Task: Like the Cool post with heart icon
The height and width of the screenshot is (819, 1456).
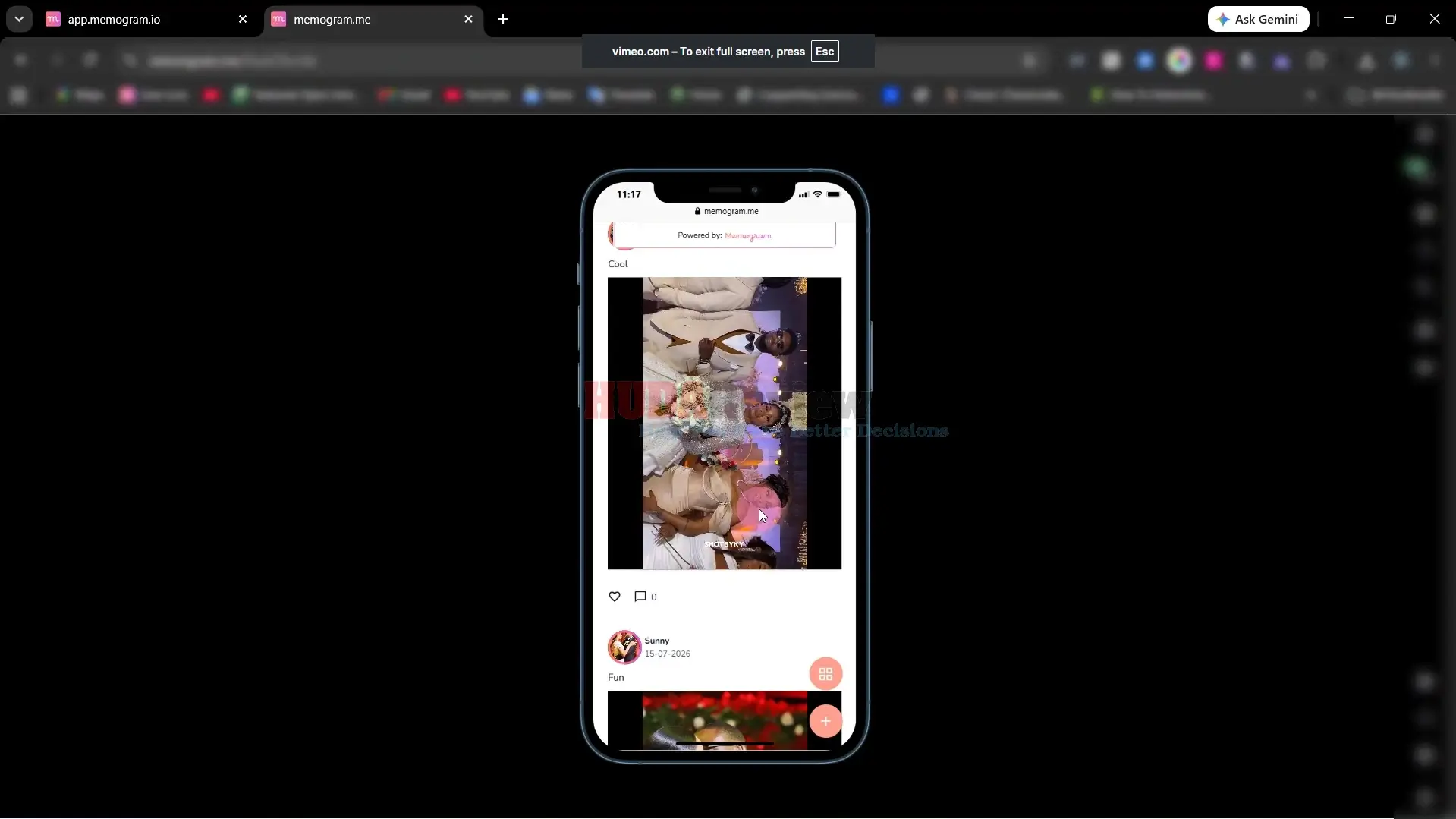Action: pyautogui.click(x=615, y=597)
